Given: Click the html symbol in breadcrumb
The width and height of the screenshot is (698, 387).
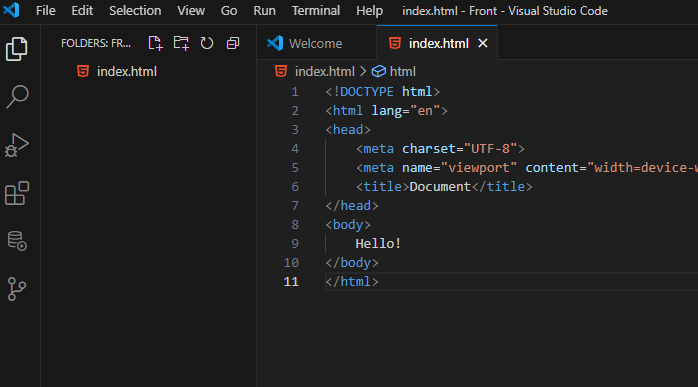Looking at the screenshot, I should (402, 72).
